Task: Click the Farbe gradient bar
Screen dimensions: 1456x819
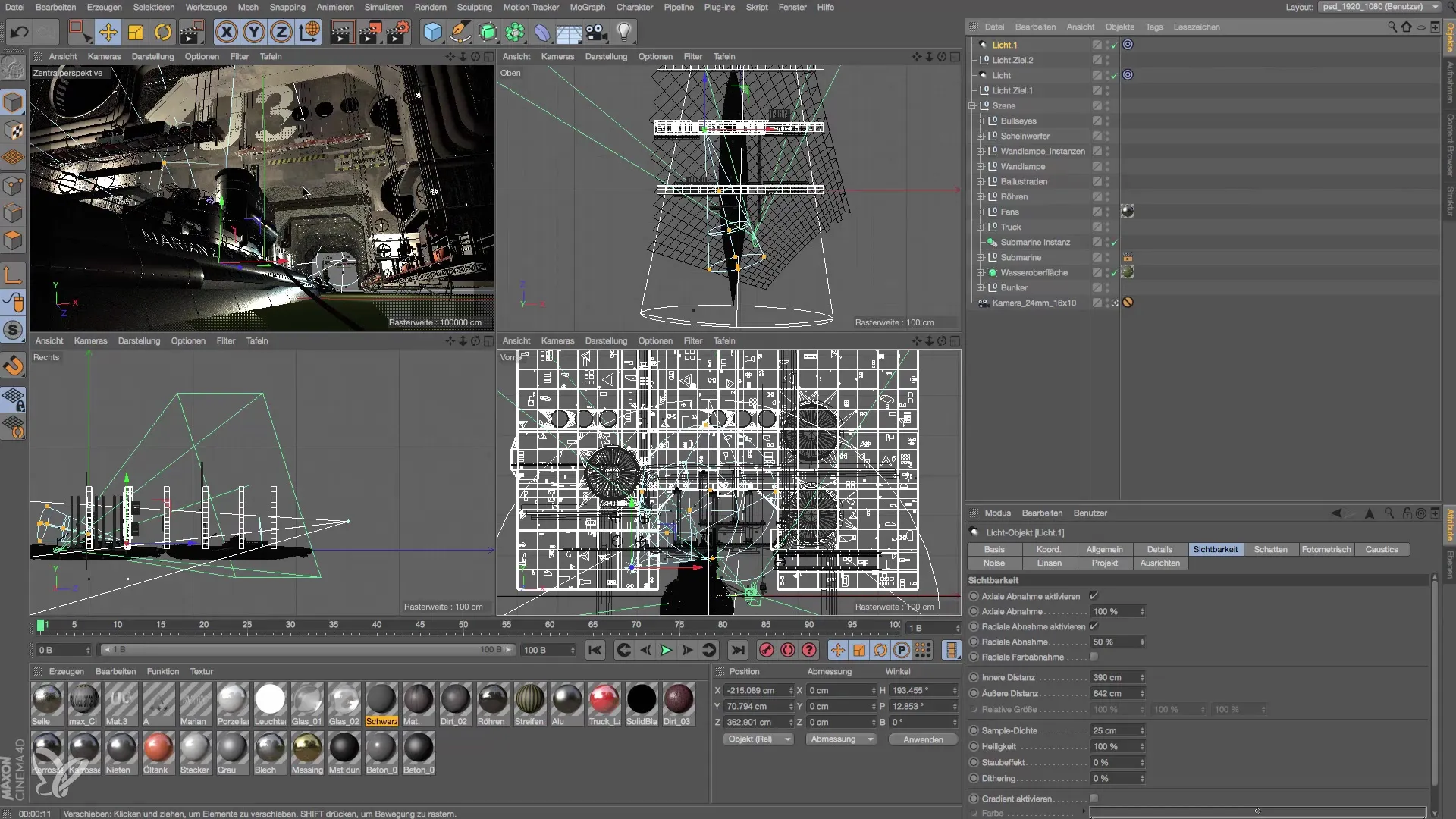Action: [x=1257, y=811]
